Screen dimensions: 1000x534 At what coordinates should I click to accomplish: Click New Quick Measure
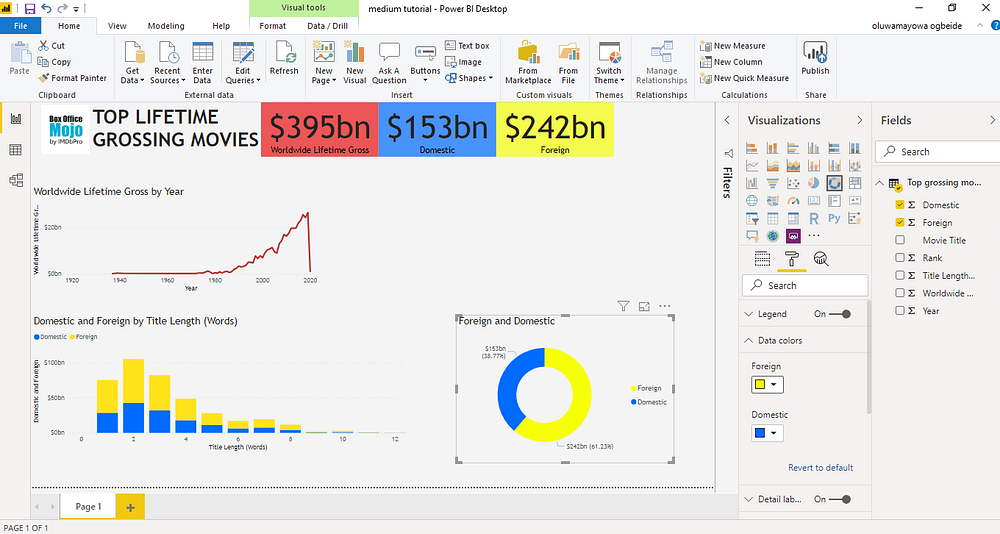pyautogui.click(x=744, y=78)
